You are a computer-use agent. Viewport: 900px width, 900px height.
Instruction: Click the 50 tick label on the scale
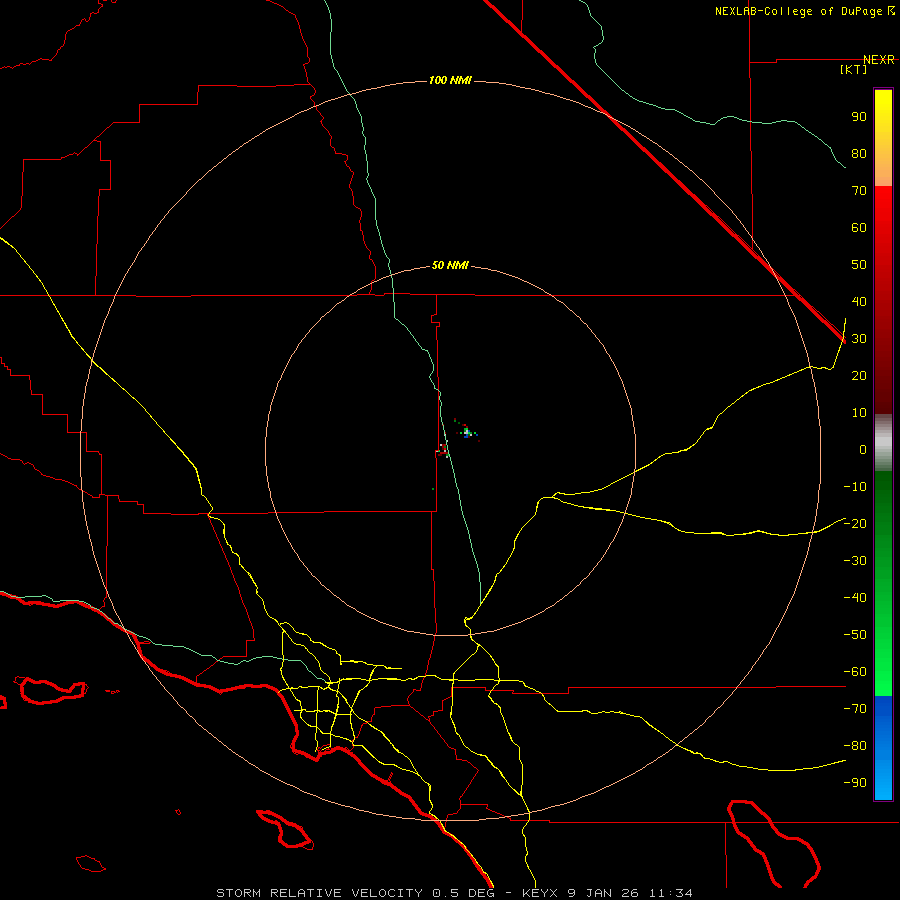tap(859, 265)
